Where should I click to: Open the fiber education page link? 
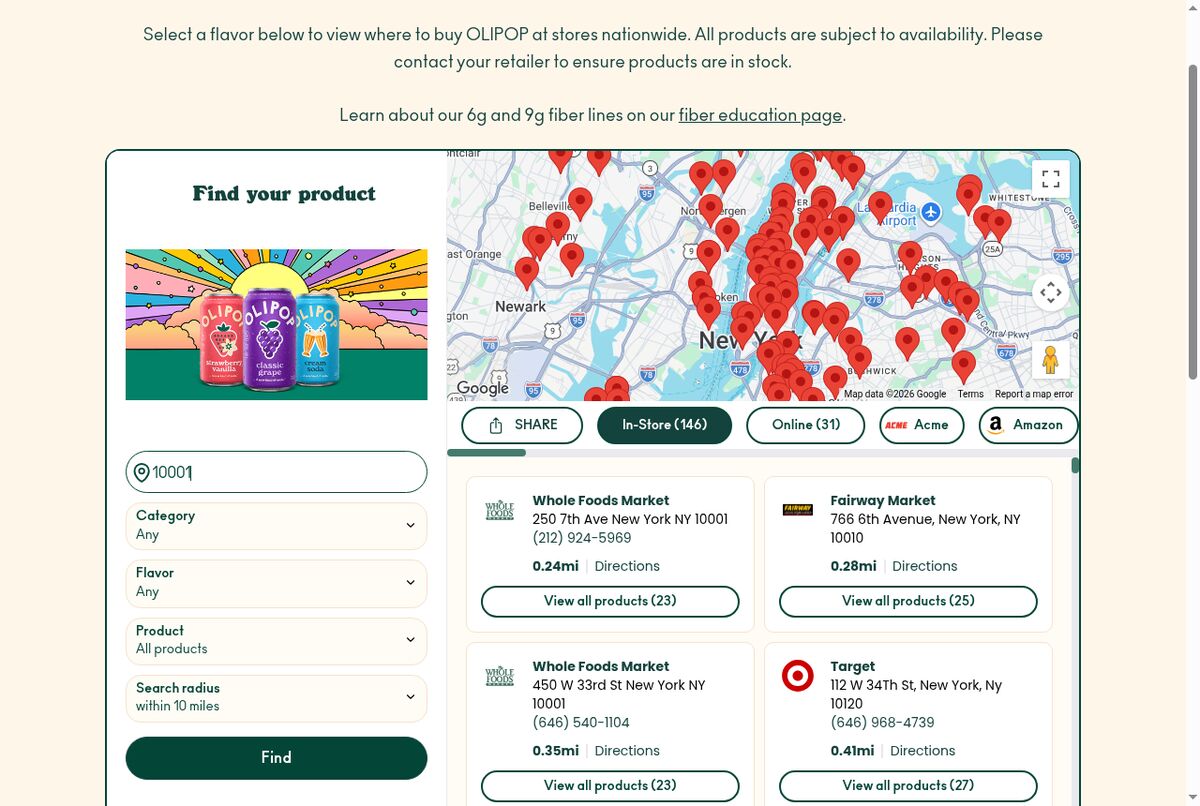760,115
